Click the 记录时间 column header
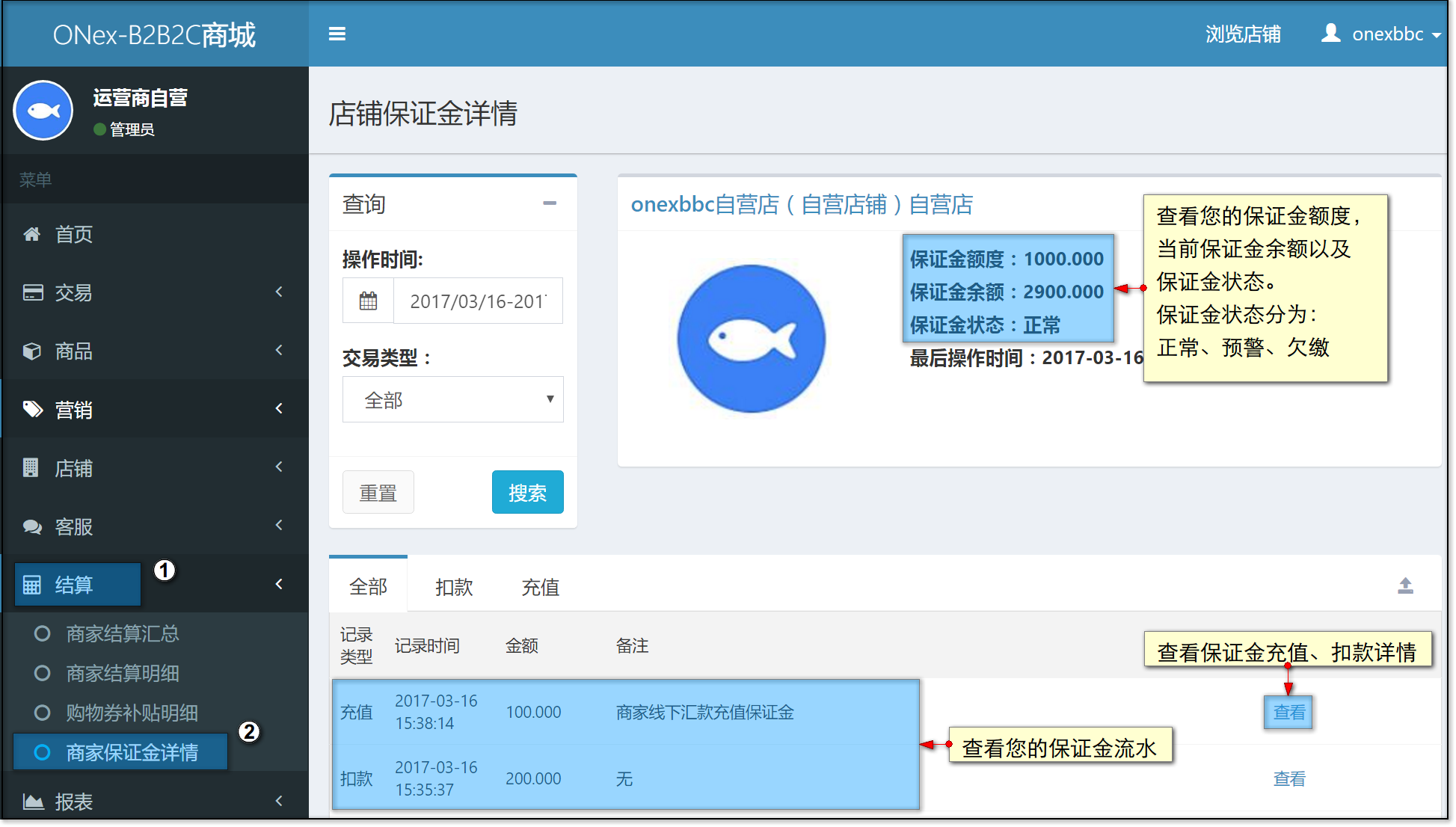 tap(427, 645)
